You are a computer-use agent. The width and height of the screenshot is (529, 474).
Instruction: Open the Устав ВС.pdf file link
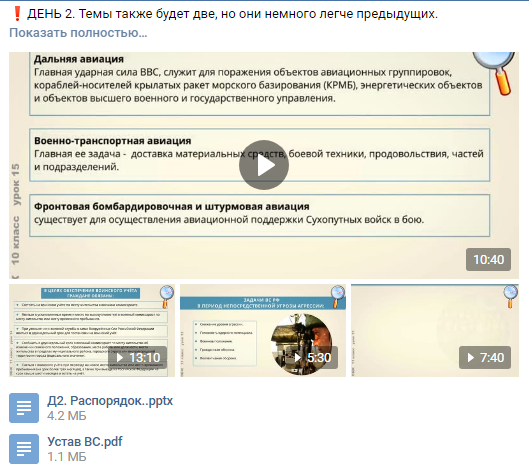pos(85,442)
